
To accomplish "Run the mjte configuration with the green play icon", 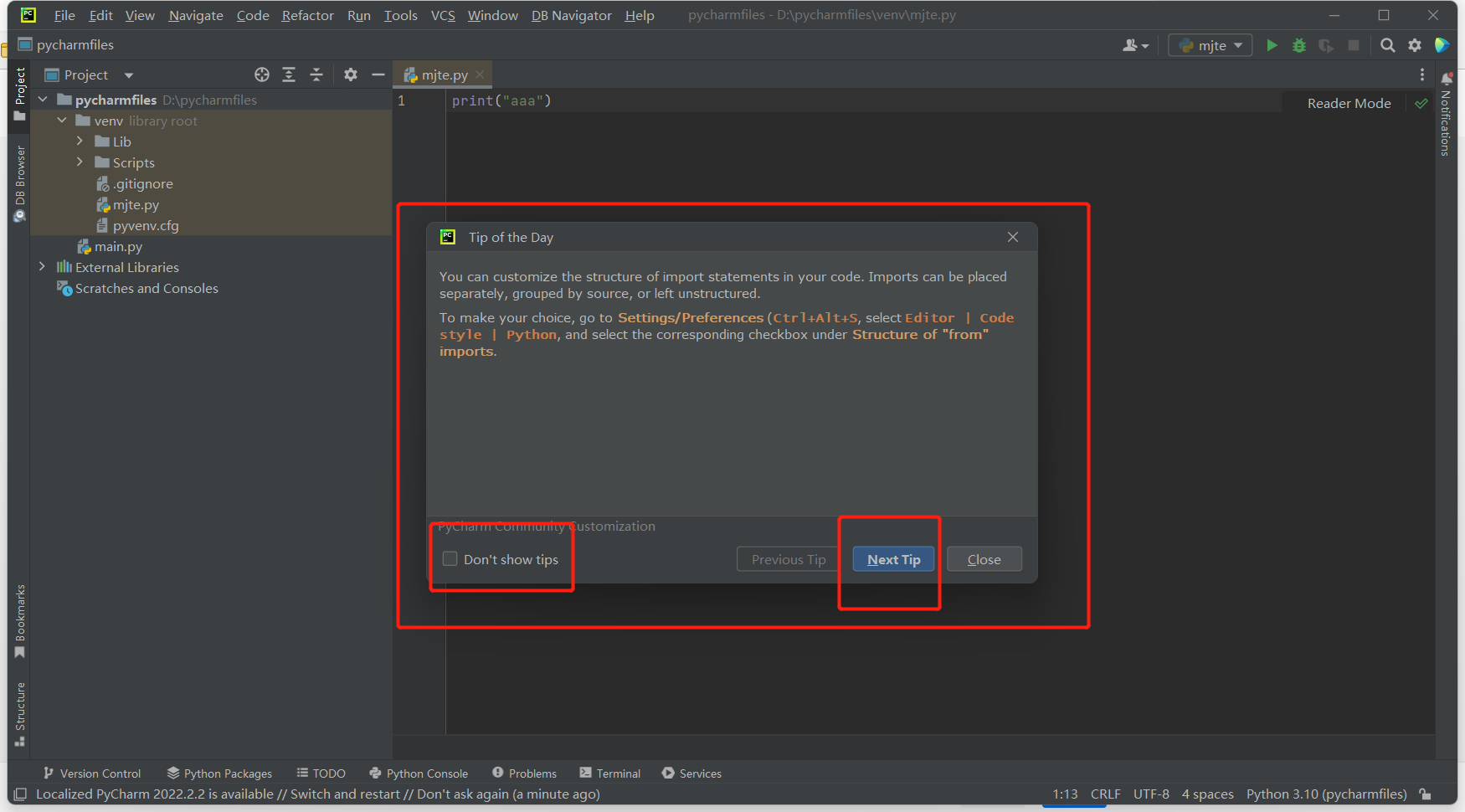I will [1272, 45].
